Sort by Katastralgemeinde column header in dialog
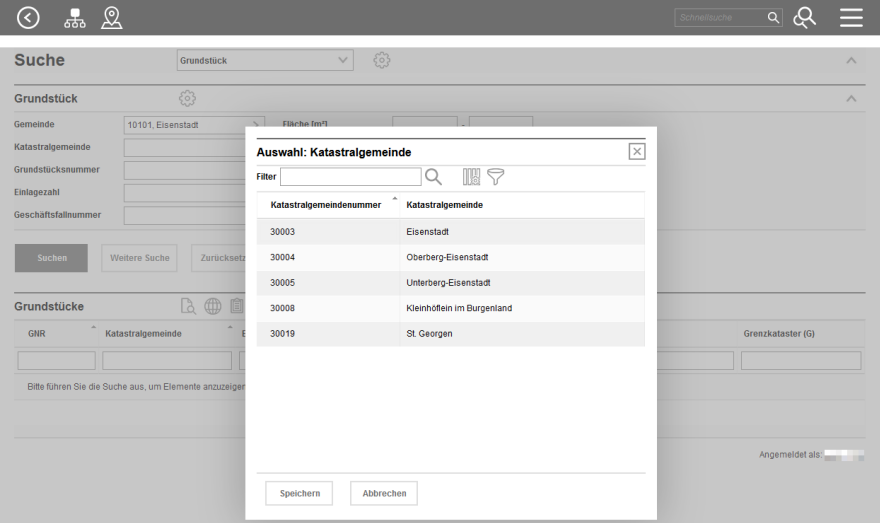The image size is (880, 523). tap(445, 205)
